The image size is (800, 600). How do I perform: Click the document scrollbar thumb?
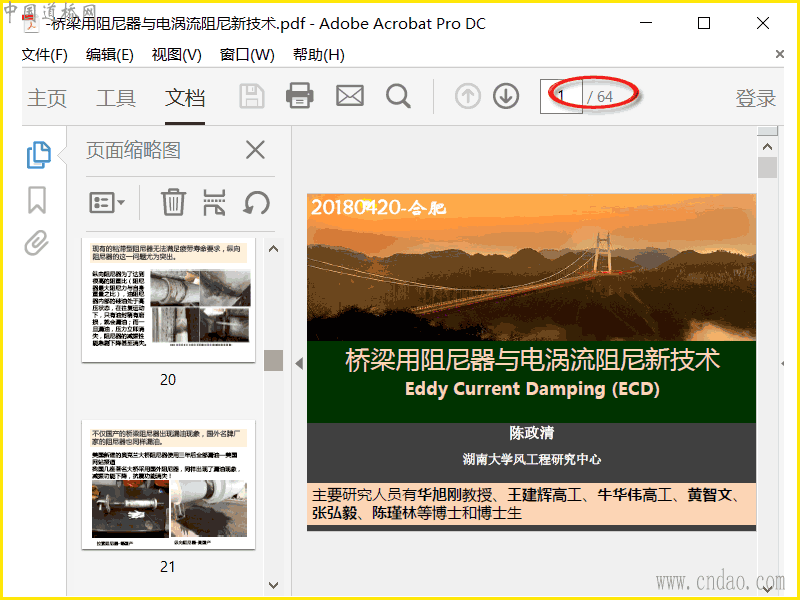(x=767, y=167)
